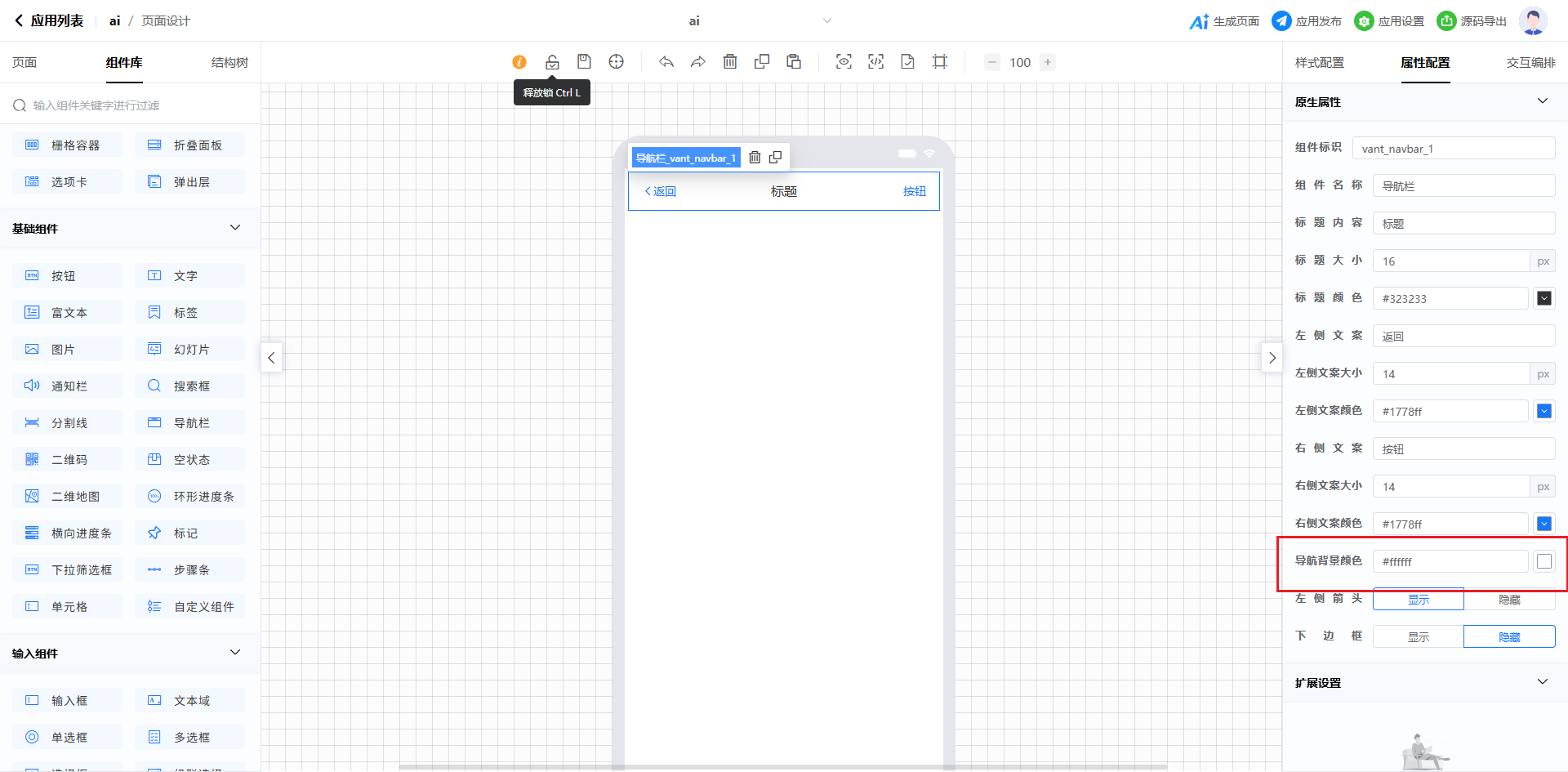Open the 结构树 tab
Image resolution: width=1568 pixels, height=772 pixels.
(229, 63)
